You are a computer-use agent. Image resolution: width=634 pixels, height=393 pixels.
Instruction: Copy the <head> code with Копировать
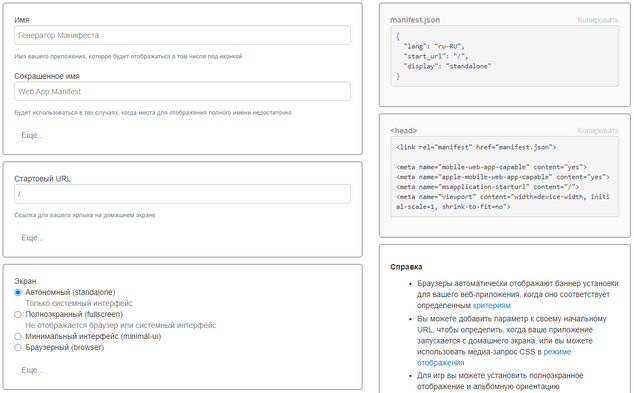[598, 131]
